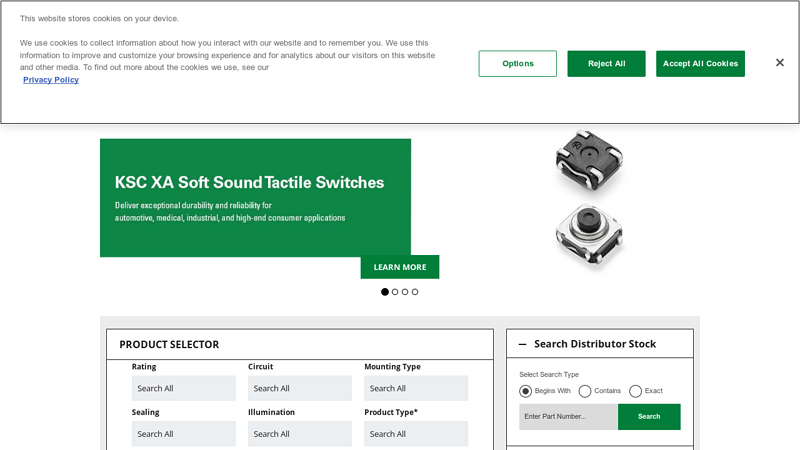Open the Mounting Type dropdown
Image resolution: width=800 pixels, height=450 pixels.
point(416,388)
